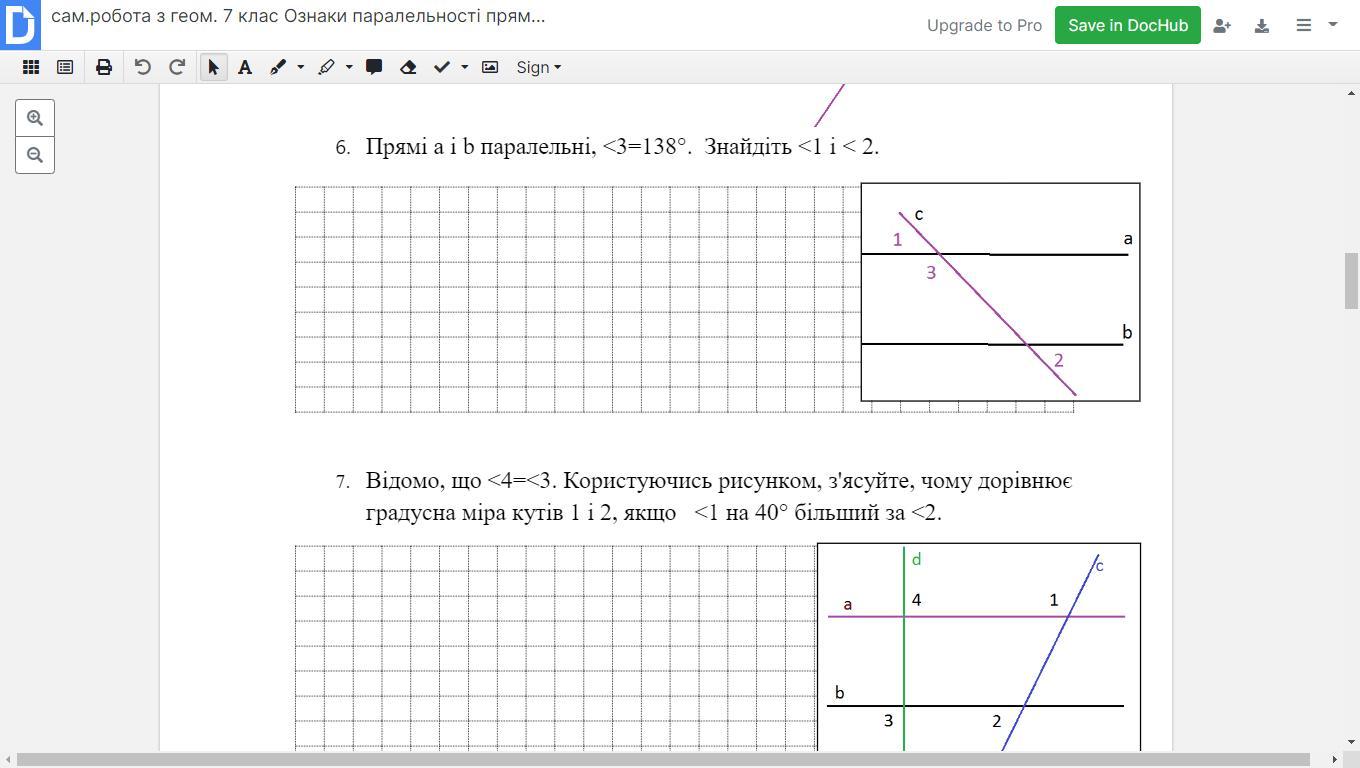Viewport: 1360px width, 768px height.
Task: Select the Comment tool
Action: 374,67
